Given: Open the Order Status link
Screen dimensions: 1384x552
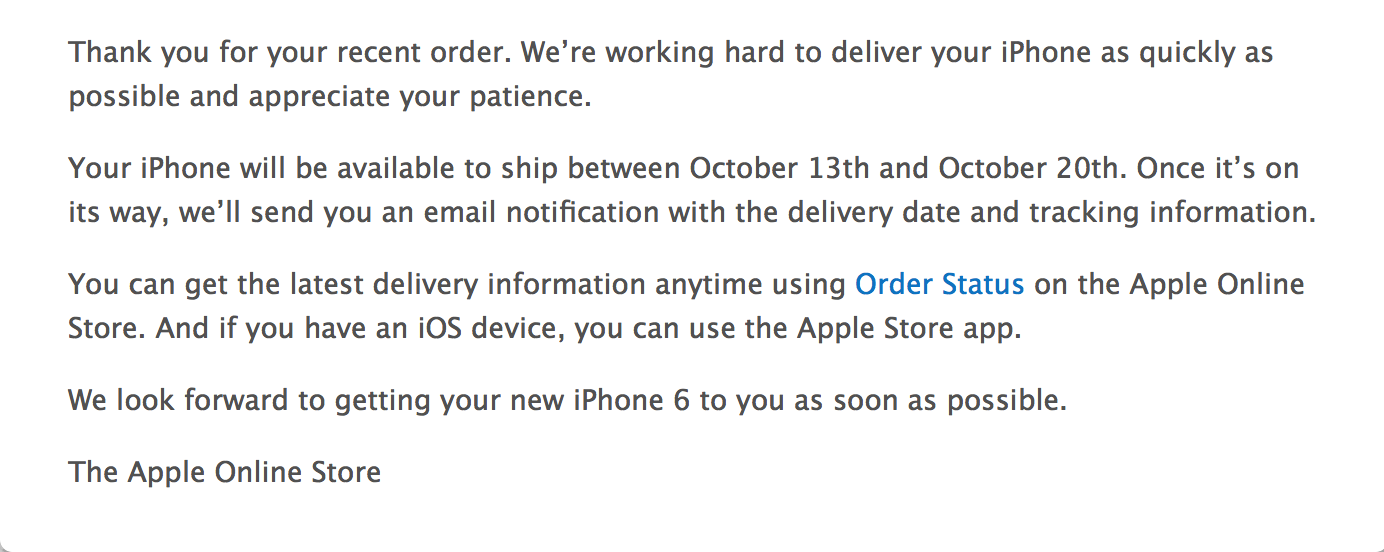Looking at the screenshot, I should (939, 285).
